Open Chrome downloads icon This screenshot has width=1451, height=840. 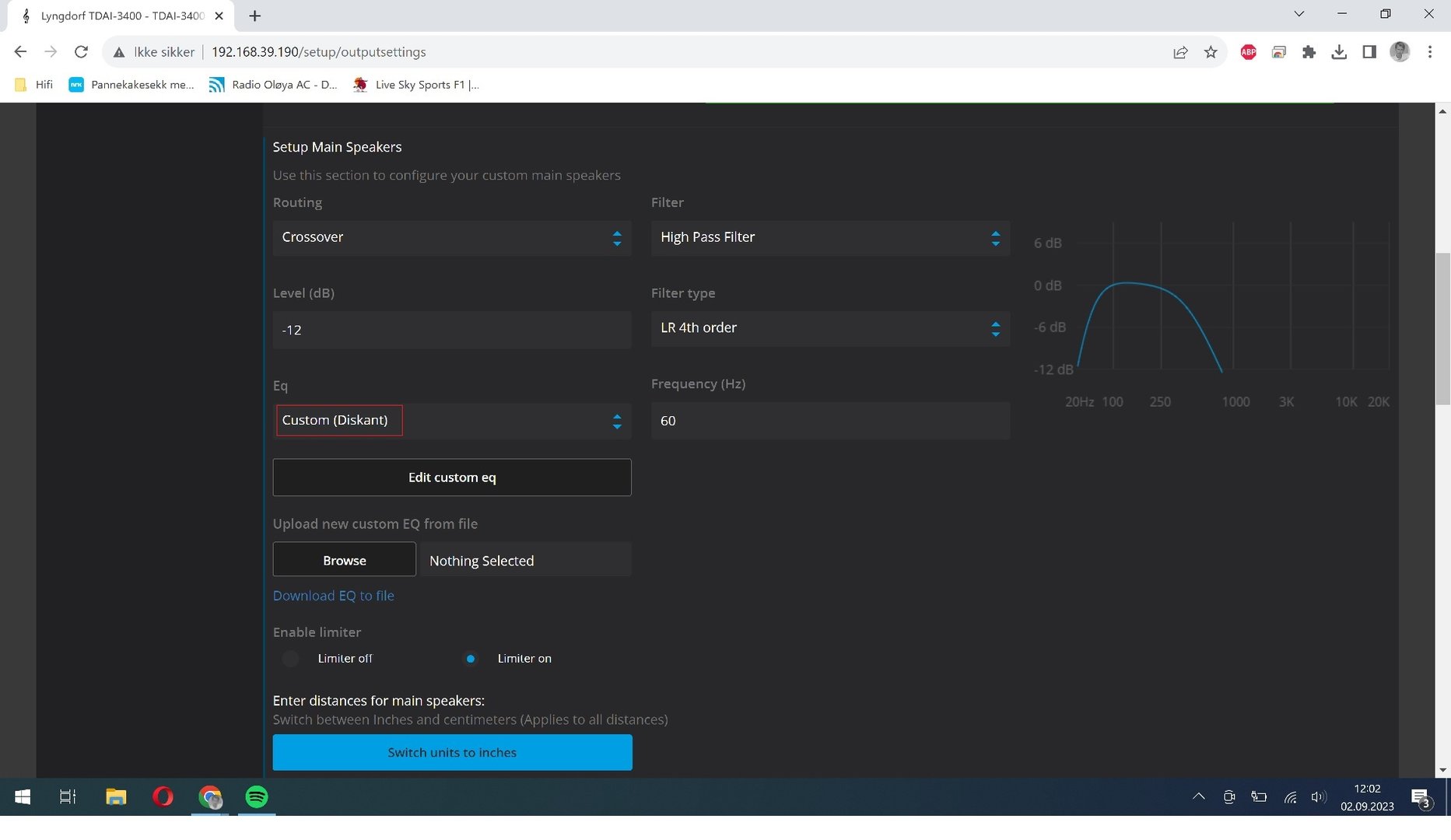pos(1339,52)
